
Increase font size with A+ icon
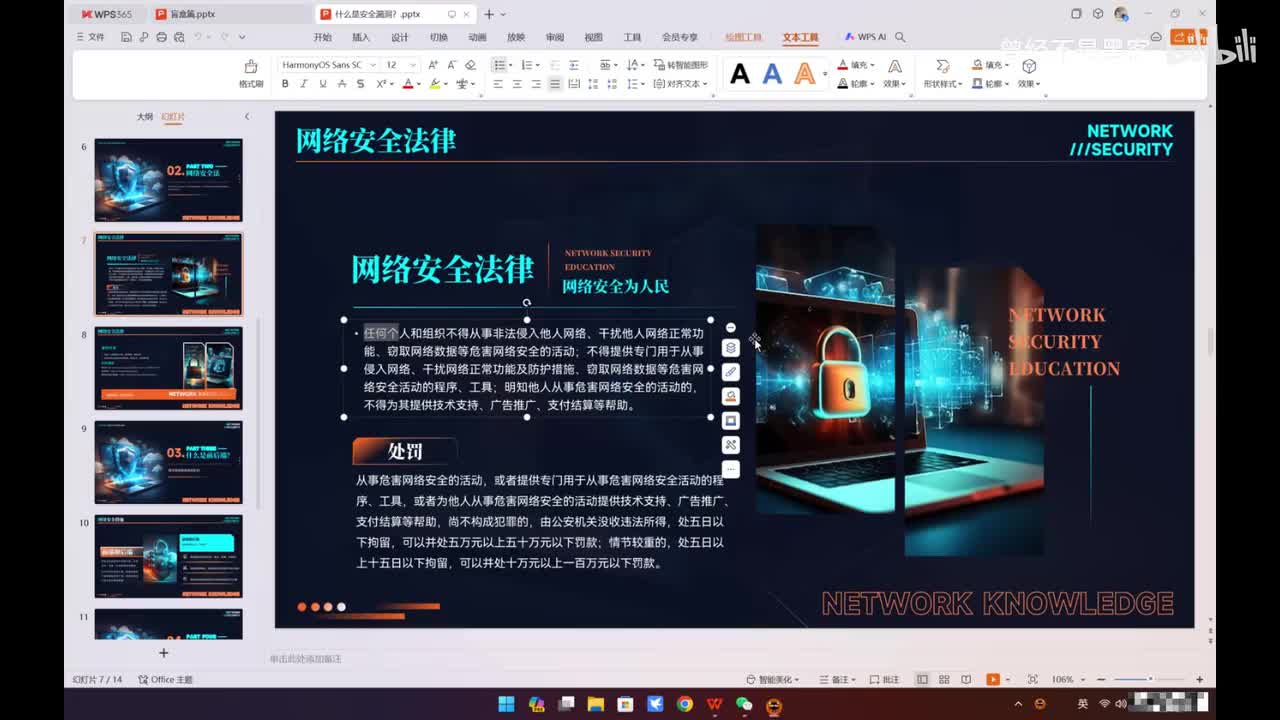[x=433, y=65]
